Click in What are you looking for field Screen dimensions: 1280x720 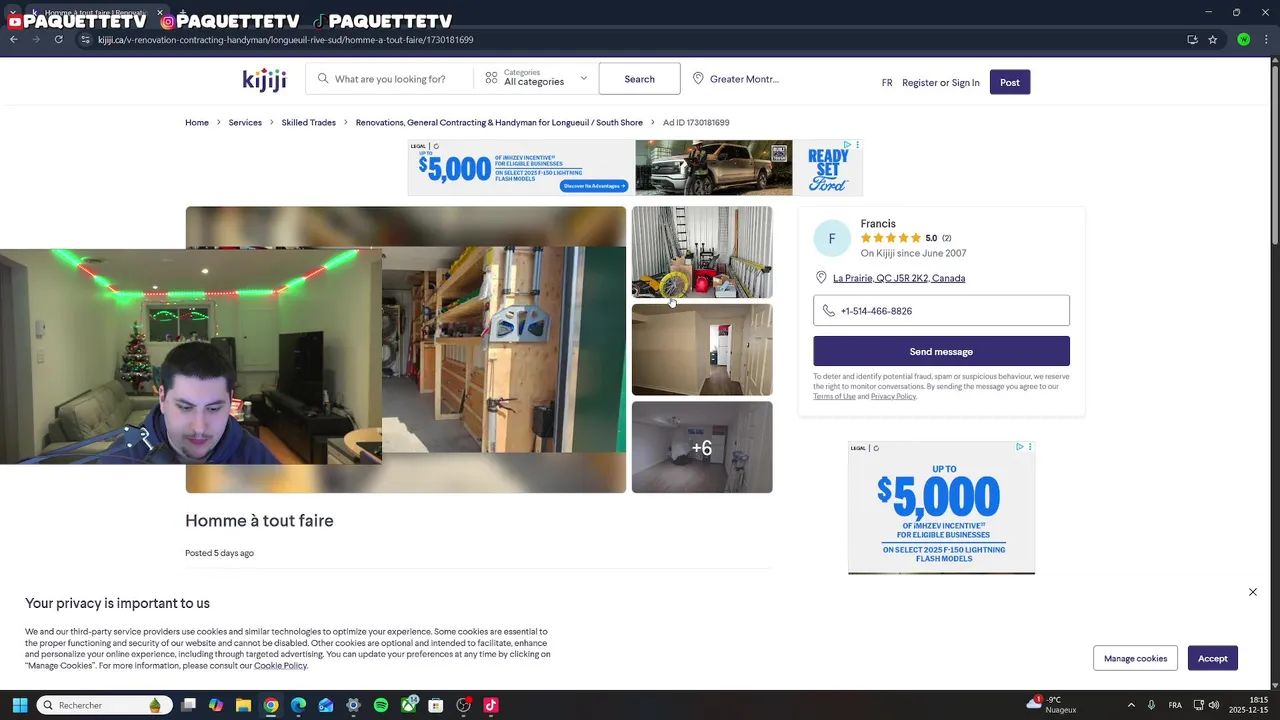click(390, 79)
